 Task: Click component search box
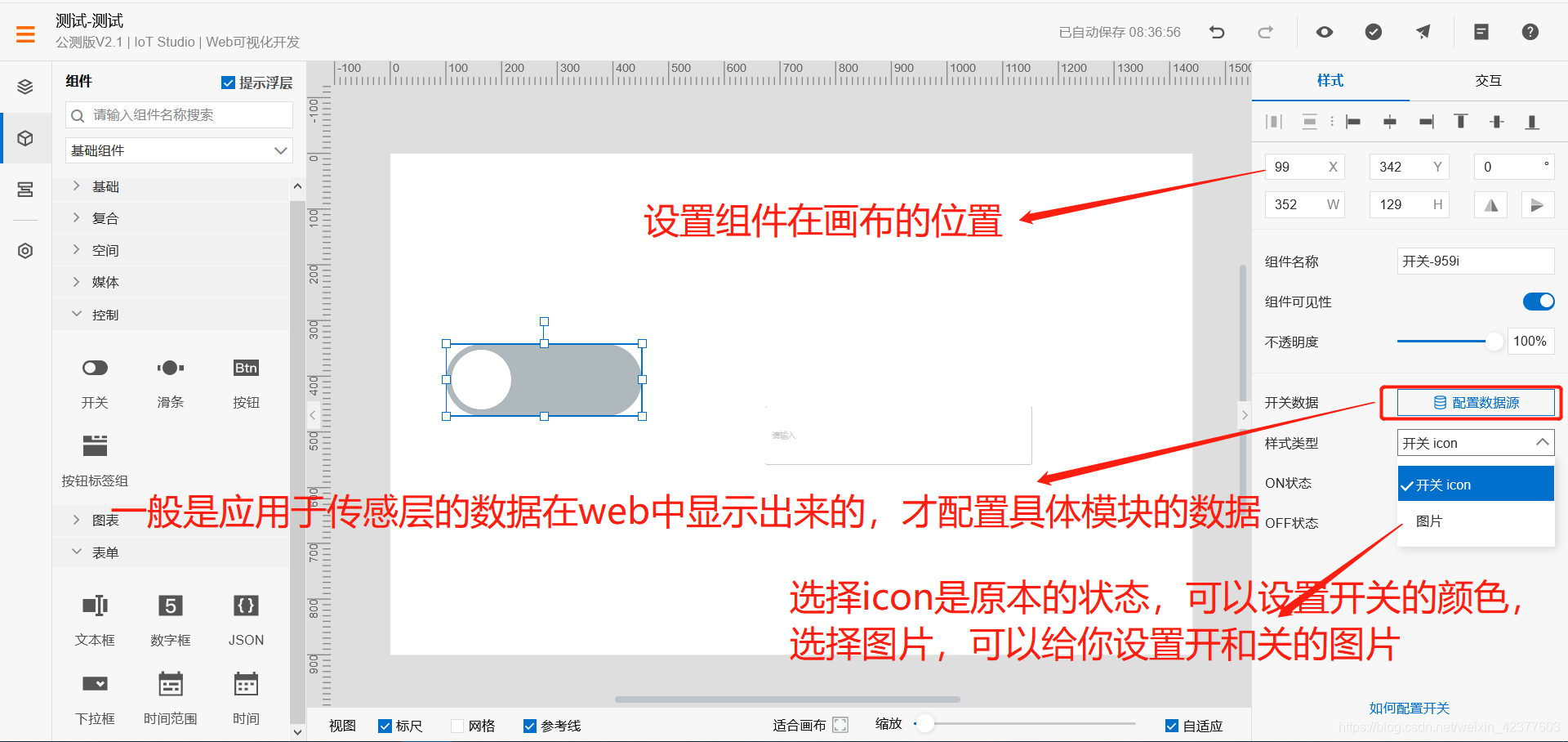pyautogui.click(x=179, y=115)
